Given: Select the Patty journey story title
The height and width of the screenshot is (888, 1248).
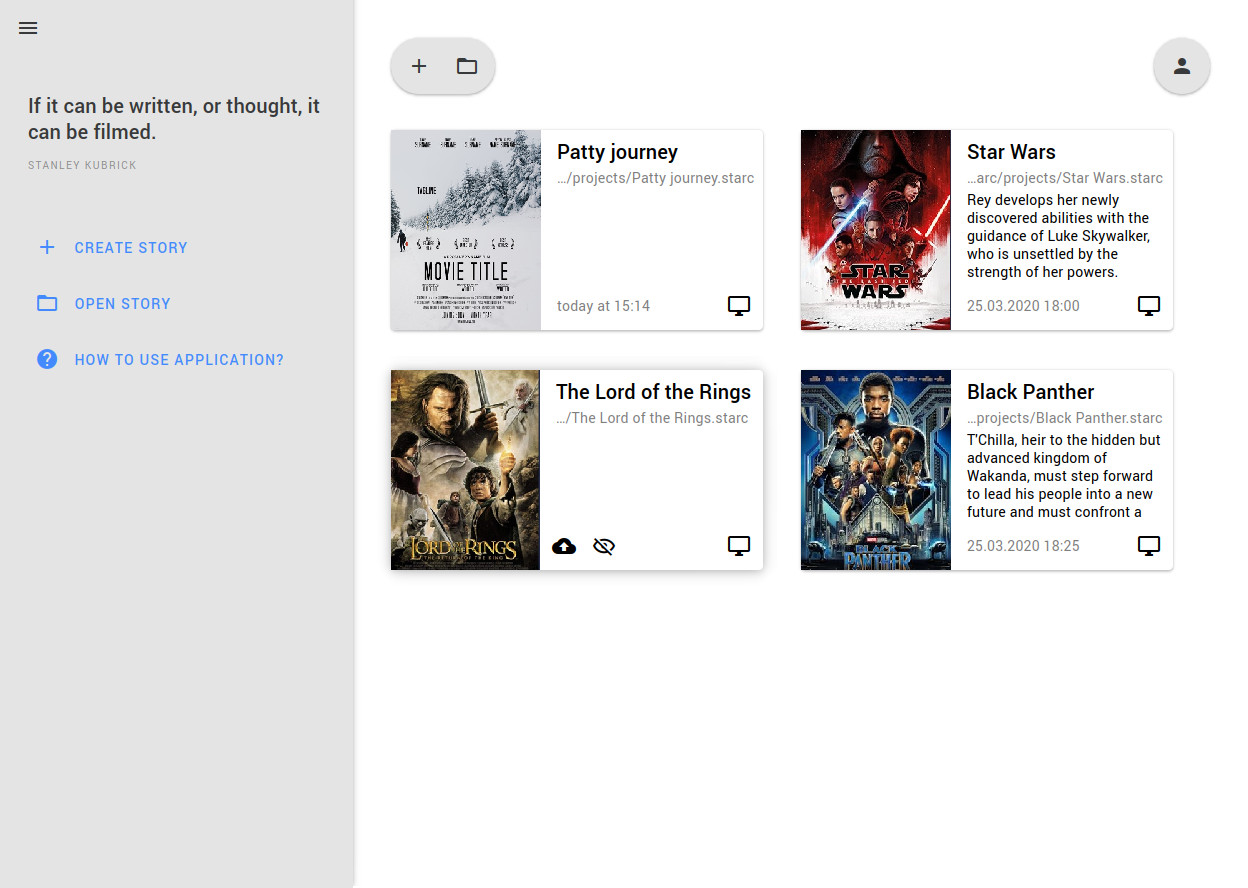Looking at the screenshot, I should click(x=617, y=151).
